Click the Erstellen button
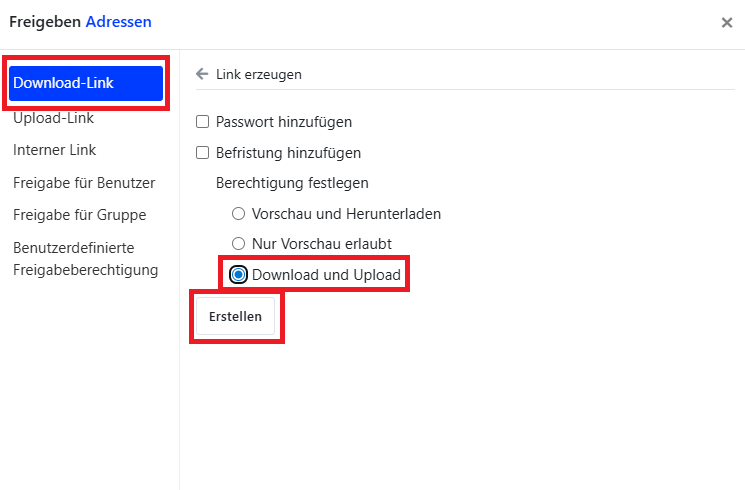The height and width of the screenshot is (490, 745). coord(236,316)
